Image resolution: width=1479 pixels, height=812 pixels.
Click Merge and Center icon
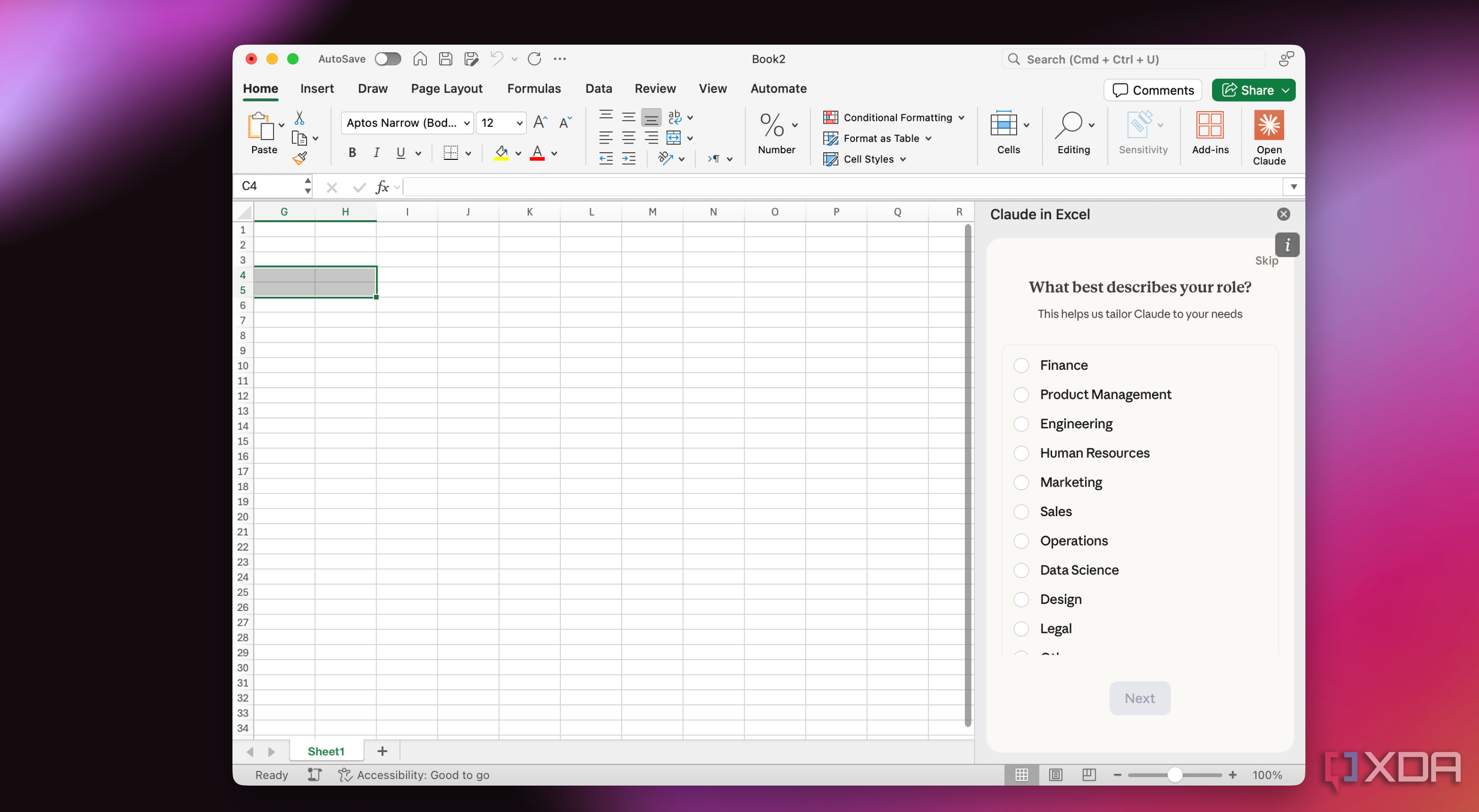(x=674, y=138)
